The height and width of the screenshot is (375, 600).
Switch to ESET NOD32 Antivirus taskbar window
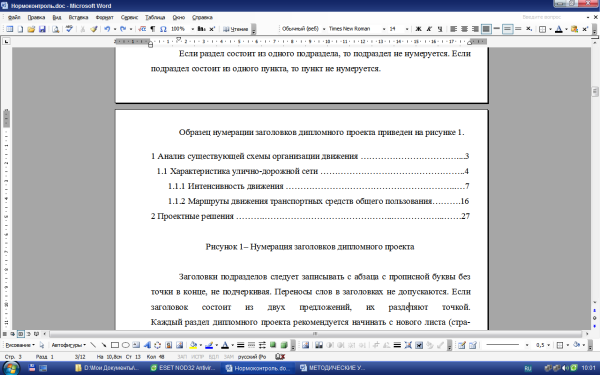pos(184,368)
